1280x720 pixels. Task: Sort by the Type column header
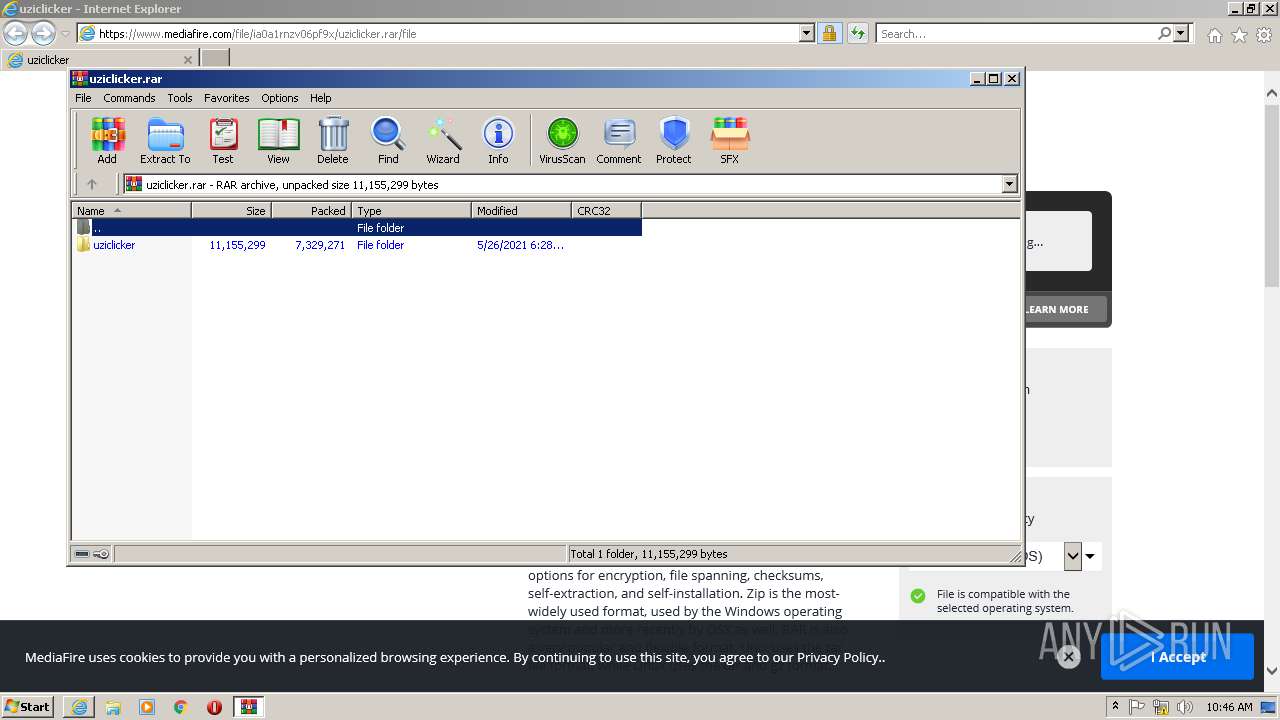tap(411, 211)
